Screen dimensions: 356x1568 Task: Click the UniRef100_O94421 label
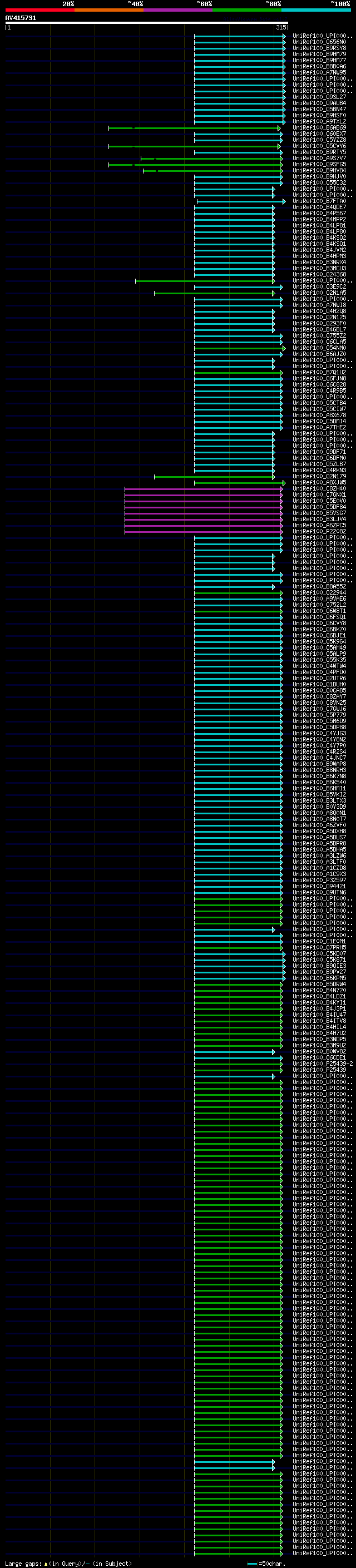319,886
